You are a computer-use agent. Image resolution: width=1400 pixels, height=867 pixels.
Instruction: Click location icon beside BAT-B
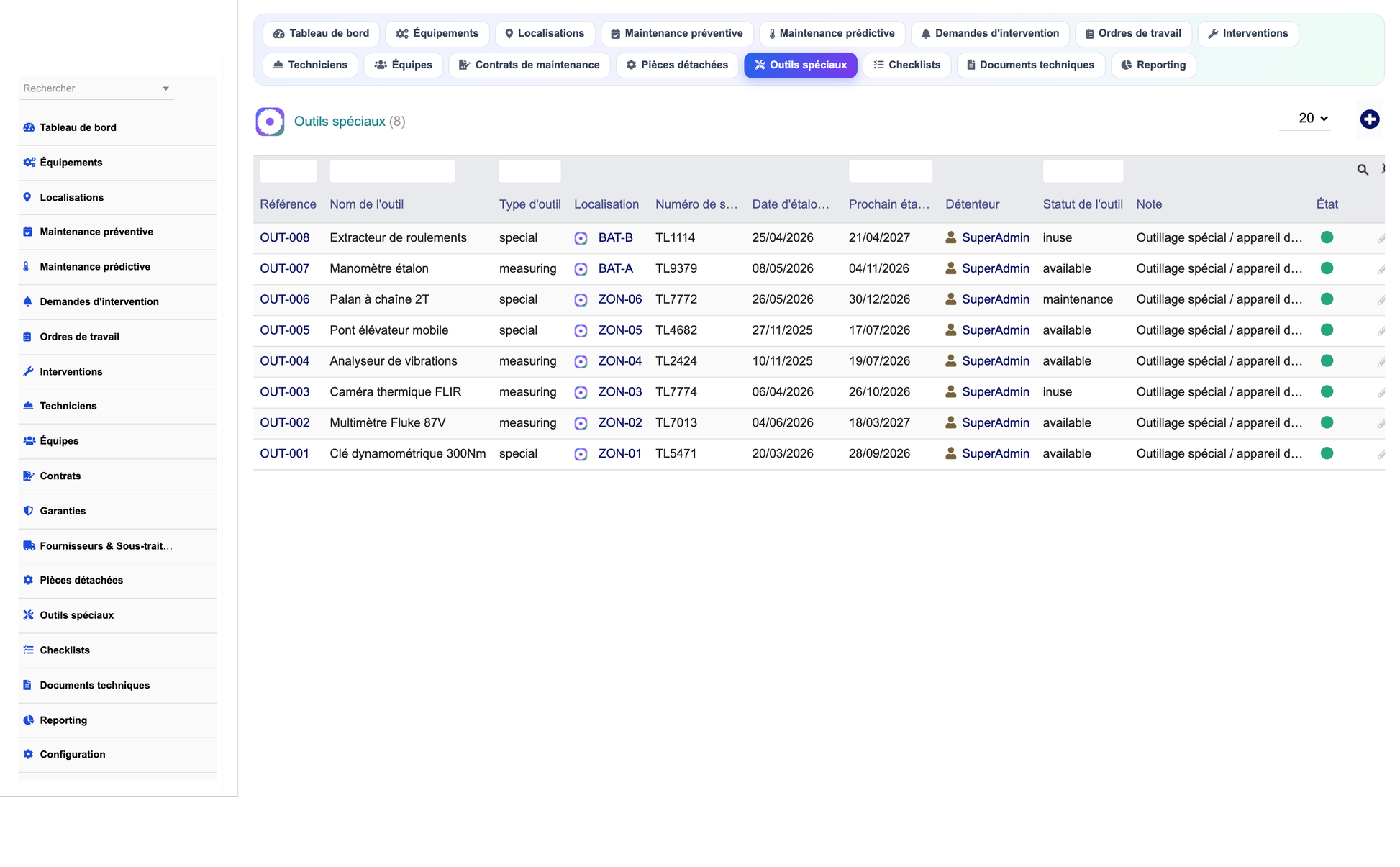581,238
